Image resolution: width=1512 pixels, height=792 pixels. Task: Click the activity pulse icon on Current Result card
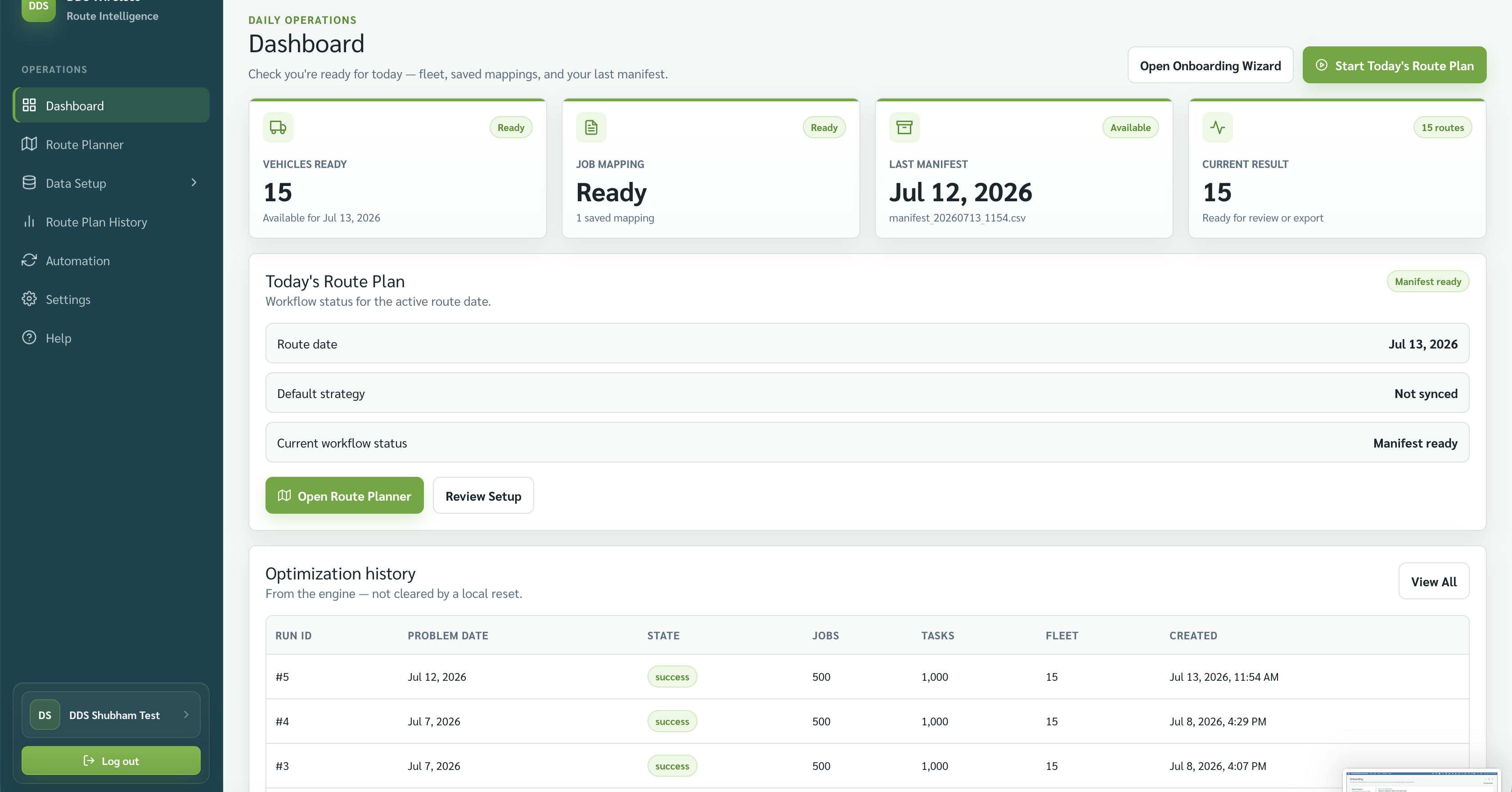[x=1217, y=127]
